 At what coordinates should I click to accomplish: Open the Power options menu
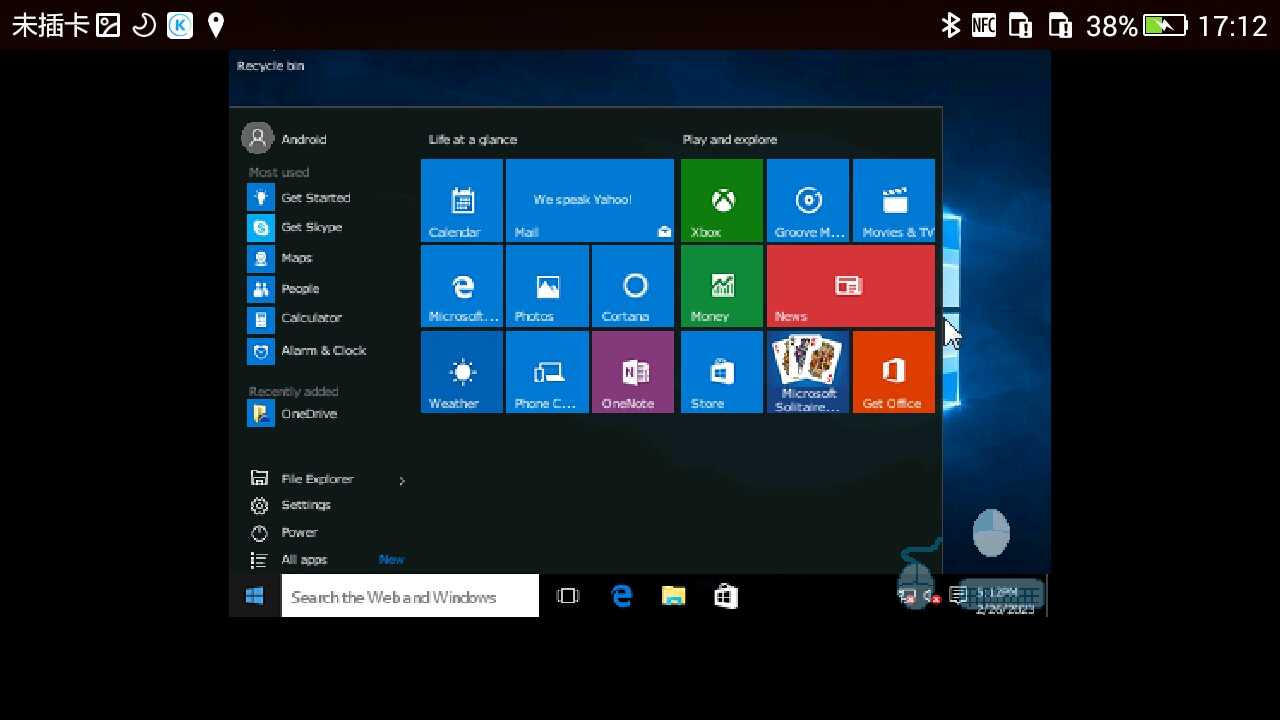(x=284, y=533)
